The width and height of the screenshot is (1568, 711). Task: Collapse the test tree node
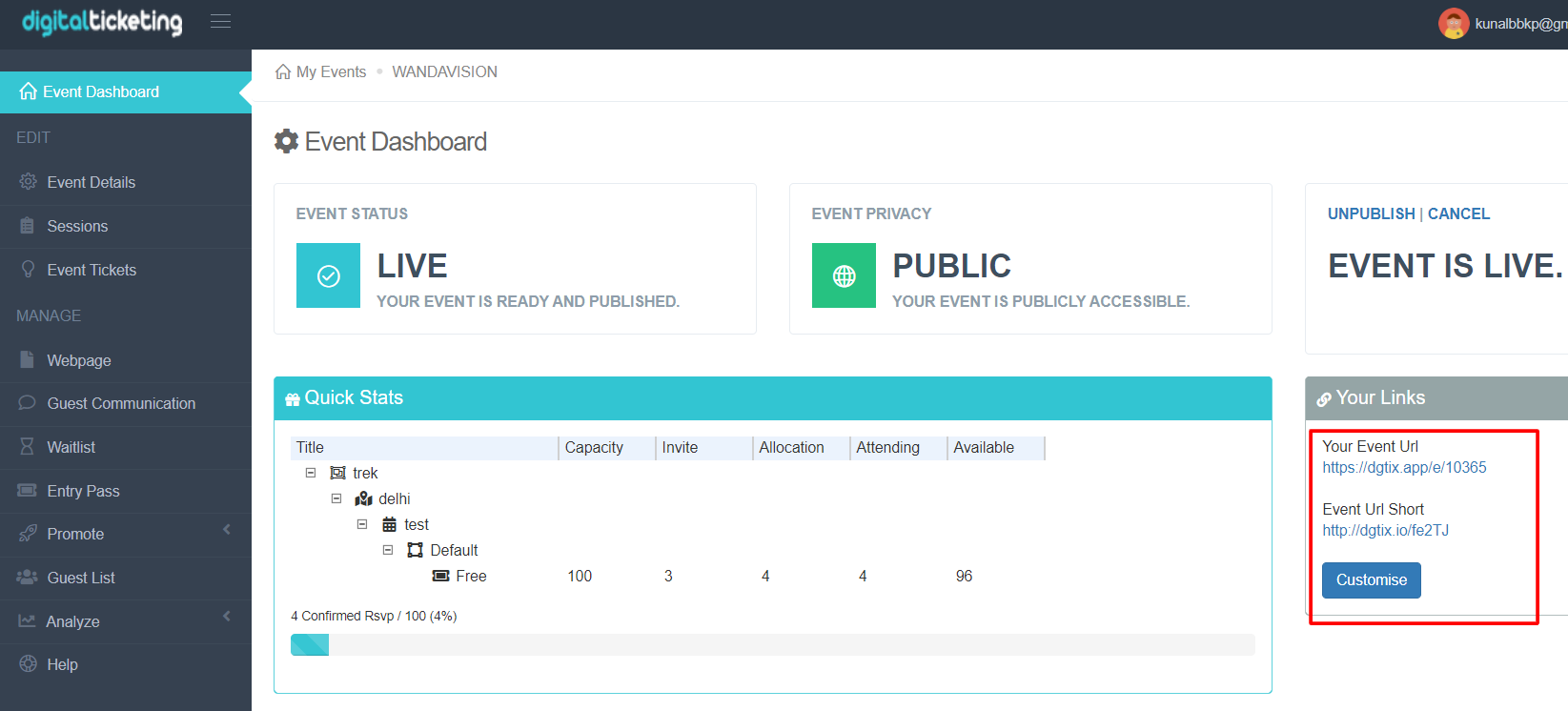click(362, 524)
